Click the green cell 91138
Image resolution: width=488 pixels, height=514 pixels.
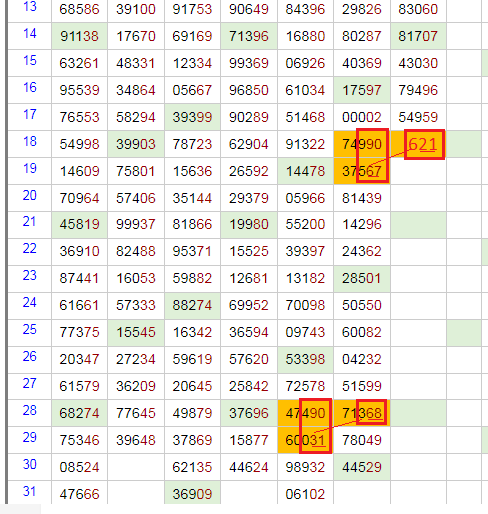(79, 36)
